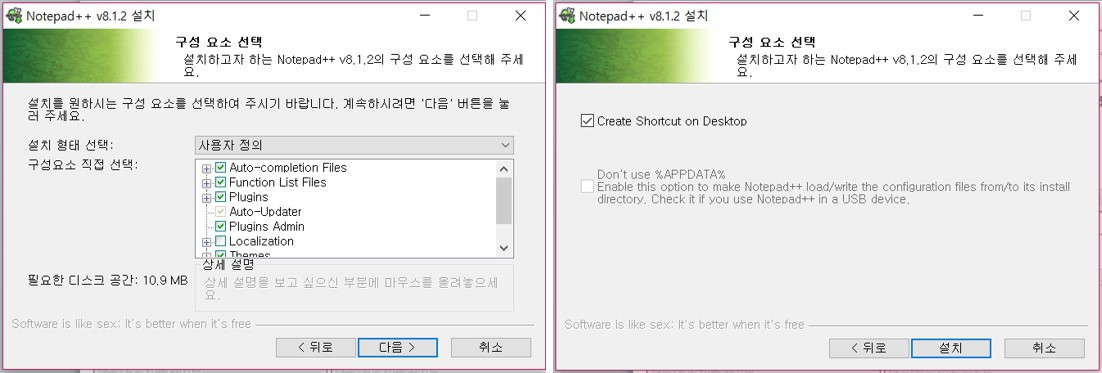Viewport: 1102px width, 373px height.
Task: Click the 필요한 디스크 공간: 10.9 MB text
Action: point(107,280)
